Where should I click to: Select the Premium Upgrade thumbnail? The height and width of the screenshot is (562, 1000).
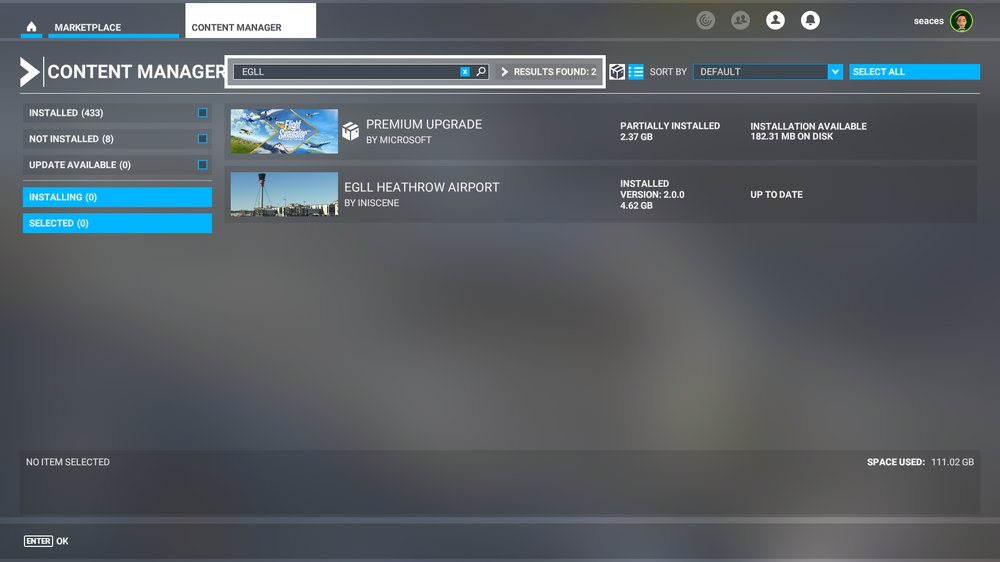284,131
